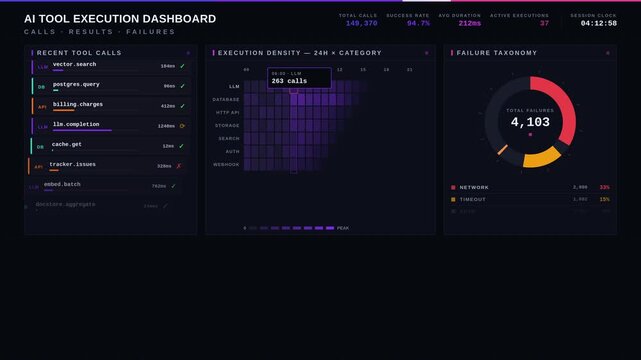This screenshot has height=360, width=641.
Task: Click the 263 calls tooltip
Action: point(299,78)
